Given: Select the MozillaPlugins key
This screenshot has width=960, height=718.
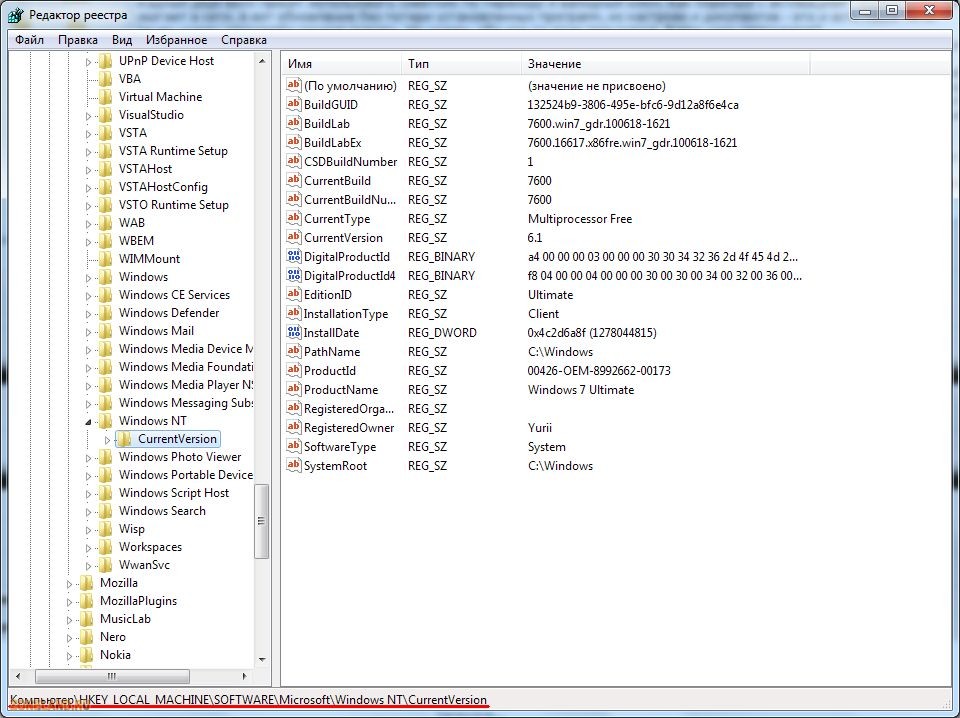Looking at the screenshot, I should click(x=138, y=600).
